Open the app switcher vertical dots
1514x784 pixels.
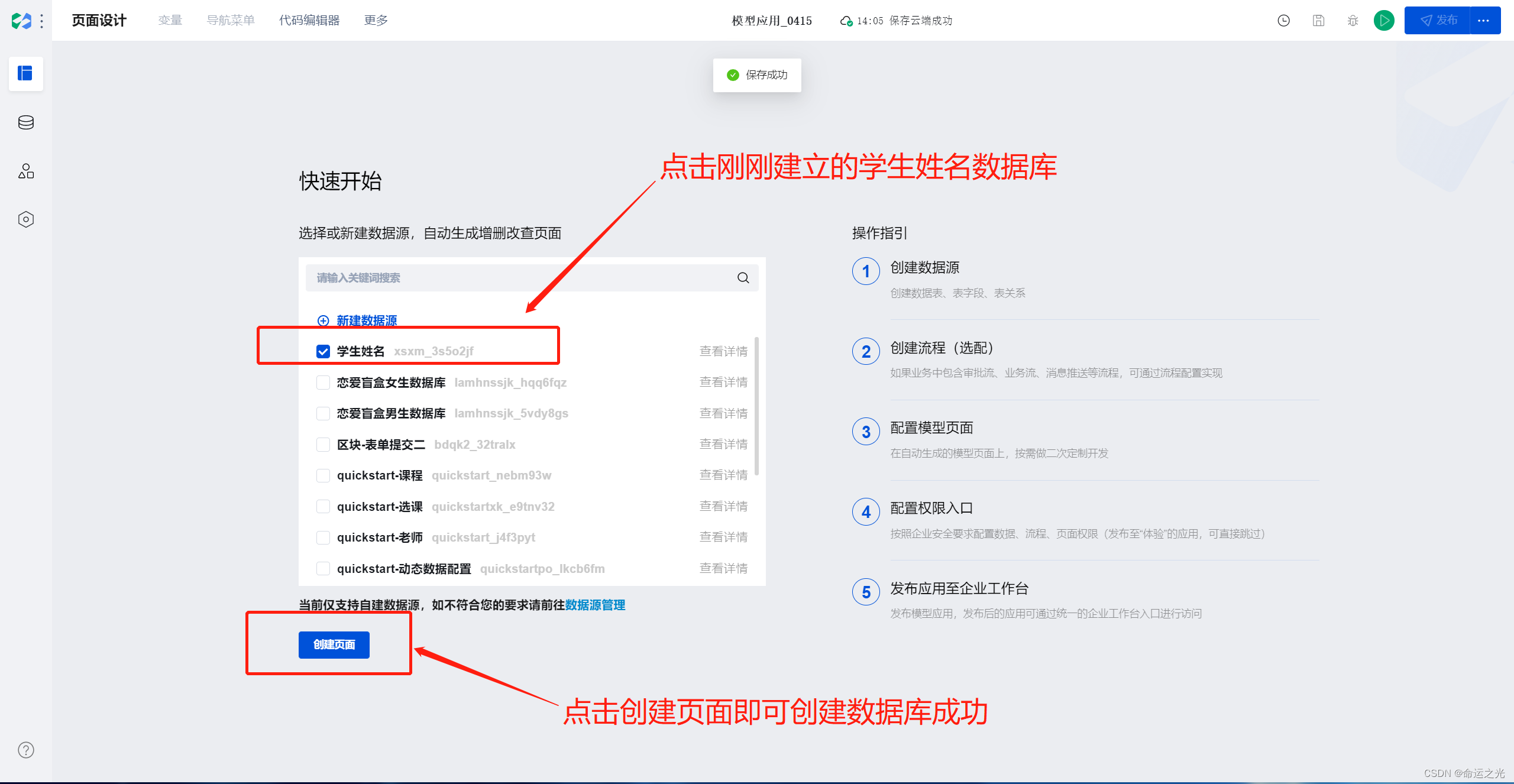[41, 21]
